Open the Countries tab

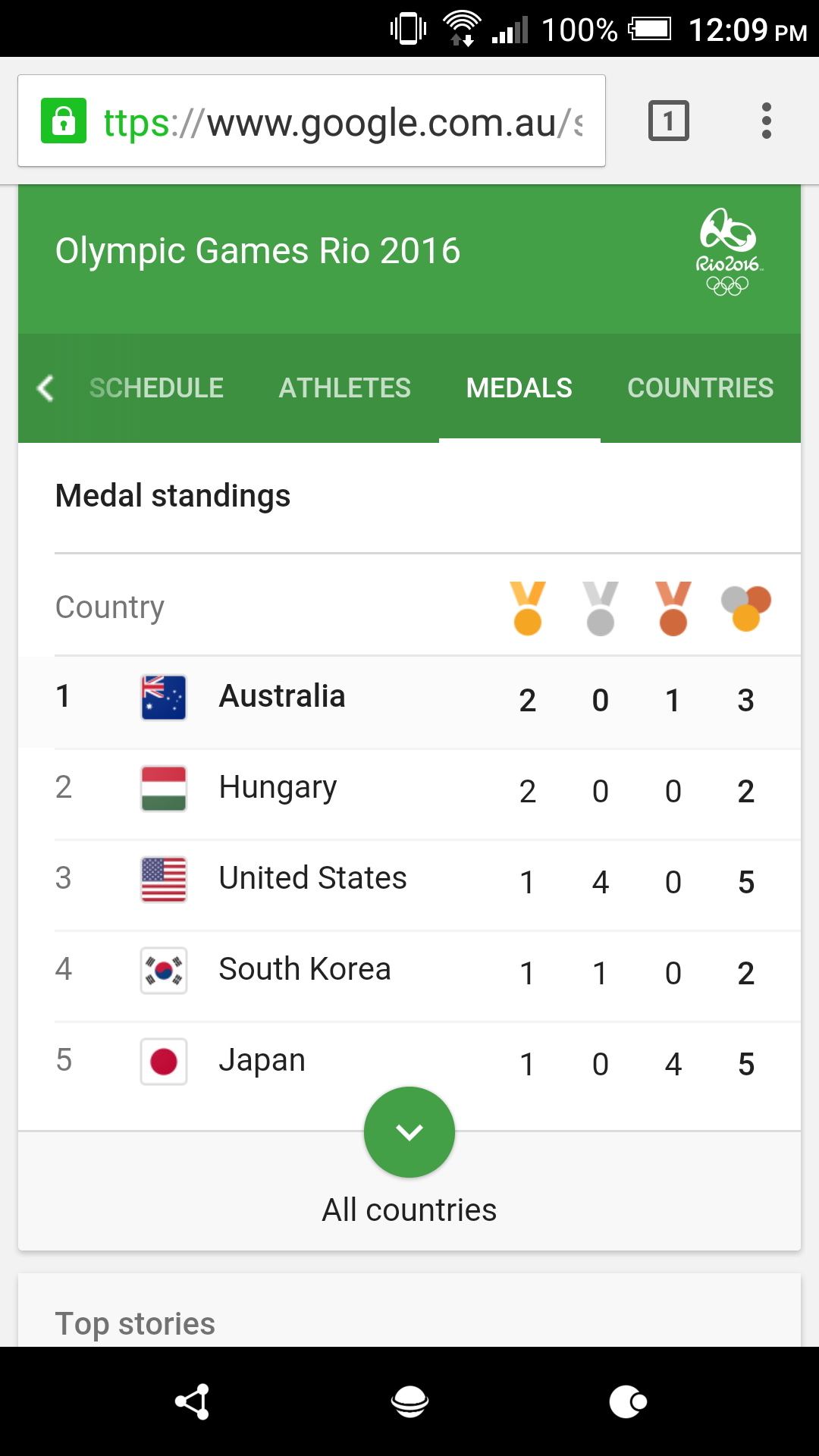click(700, 388)
